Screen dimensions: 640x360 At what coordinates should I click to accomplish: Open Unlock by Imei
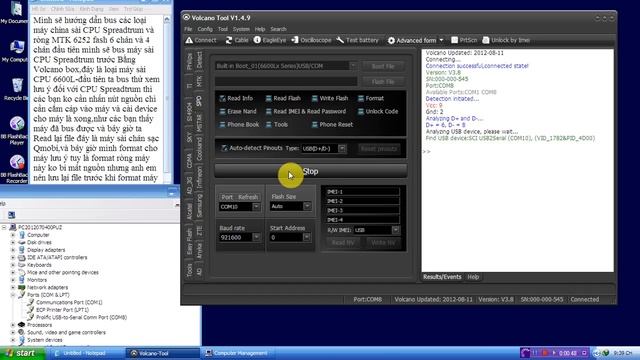point(506,40)
